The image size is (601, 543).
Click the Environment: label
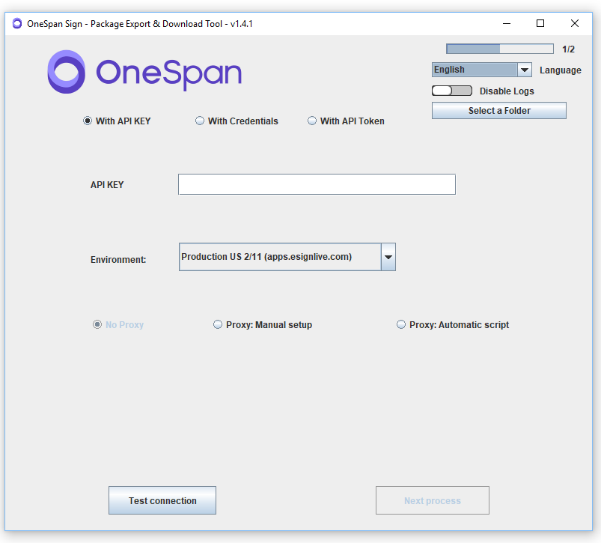click(118, 260)
